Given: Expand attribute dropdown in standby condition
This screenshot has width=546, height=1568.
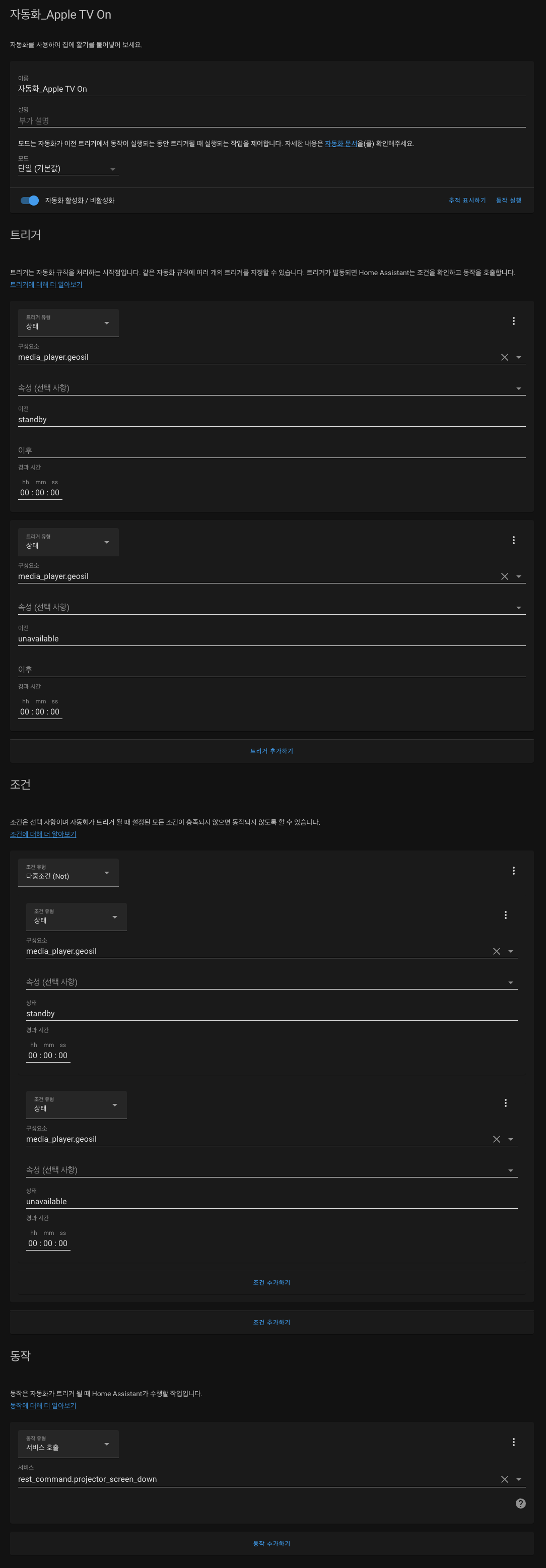Looking at the screenshot, I should pyautogui.click(x=511, y=983).
